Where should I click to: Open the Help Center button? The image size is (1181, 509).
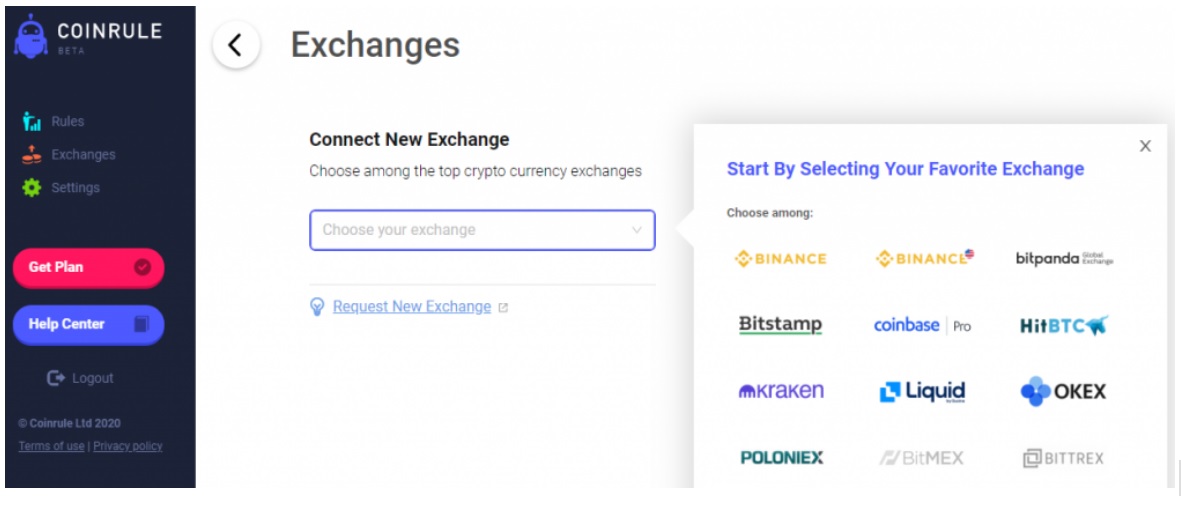[88, 324]
